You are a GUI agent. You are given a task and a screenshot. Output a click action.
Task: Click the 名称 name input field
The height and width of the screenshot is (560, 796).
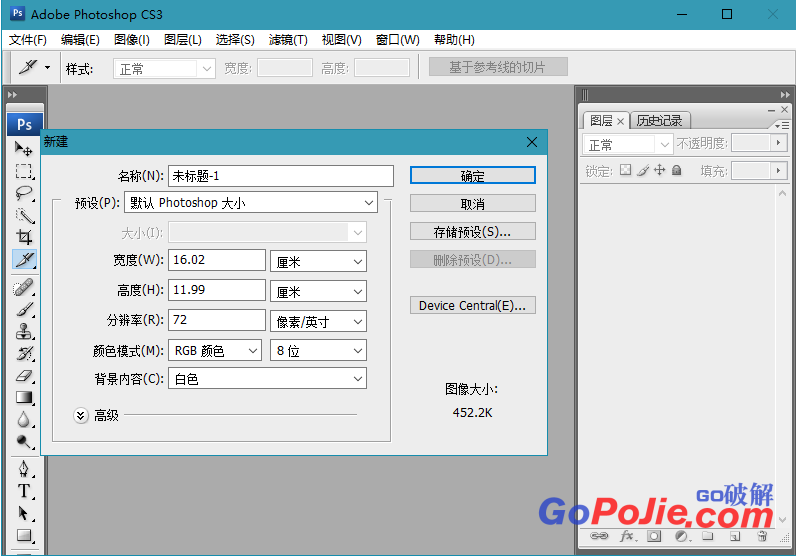tap(281, 176)
